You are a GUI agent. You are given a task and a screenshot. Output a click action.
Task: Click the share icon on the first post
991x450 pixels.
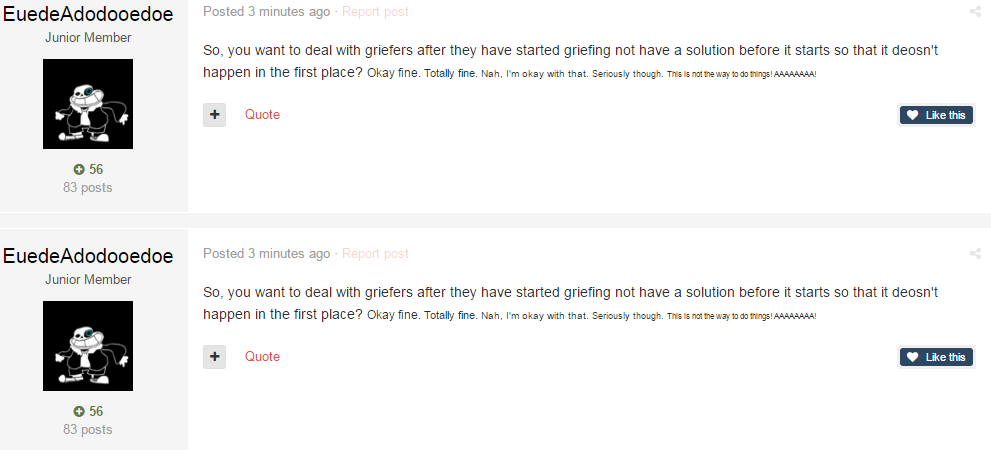click(975, 12)
